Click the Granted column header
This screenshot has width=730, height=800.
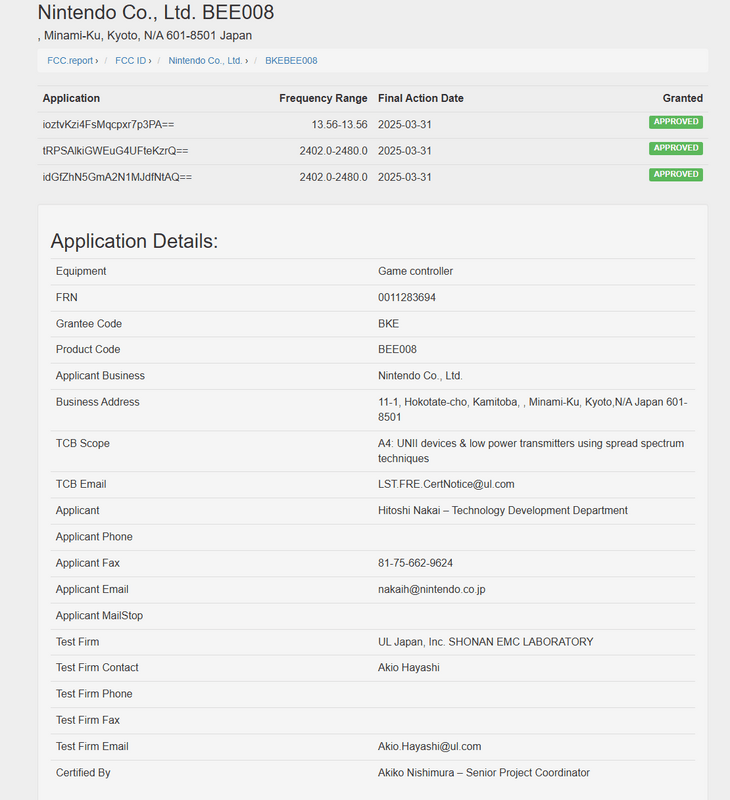[x=683, y=98]
